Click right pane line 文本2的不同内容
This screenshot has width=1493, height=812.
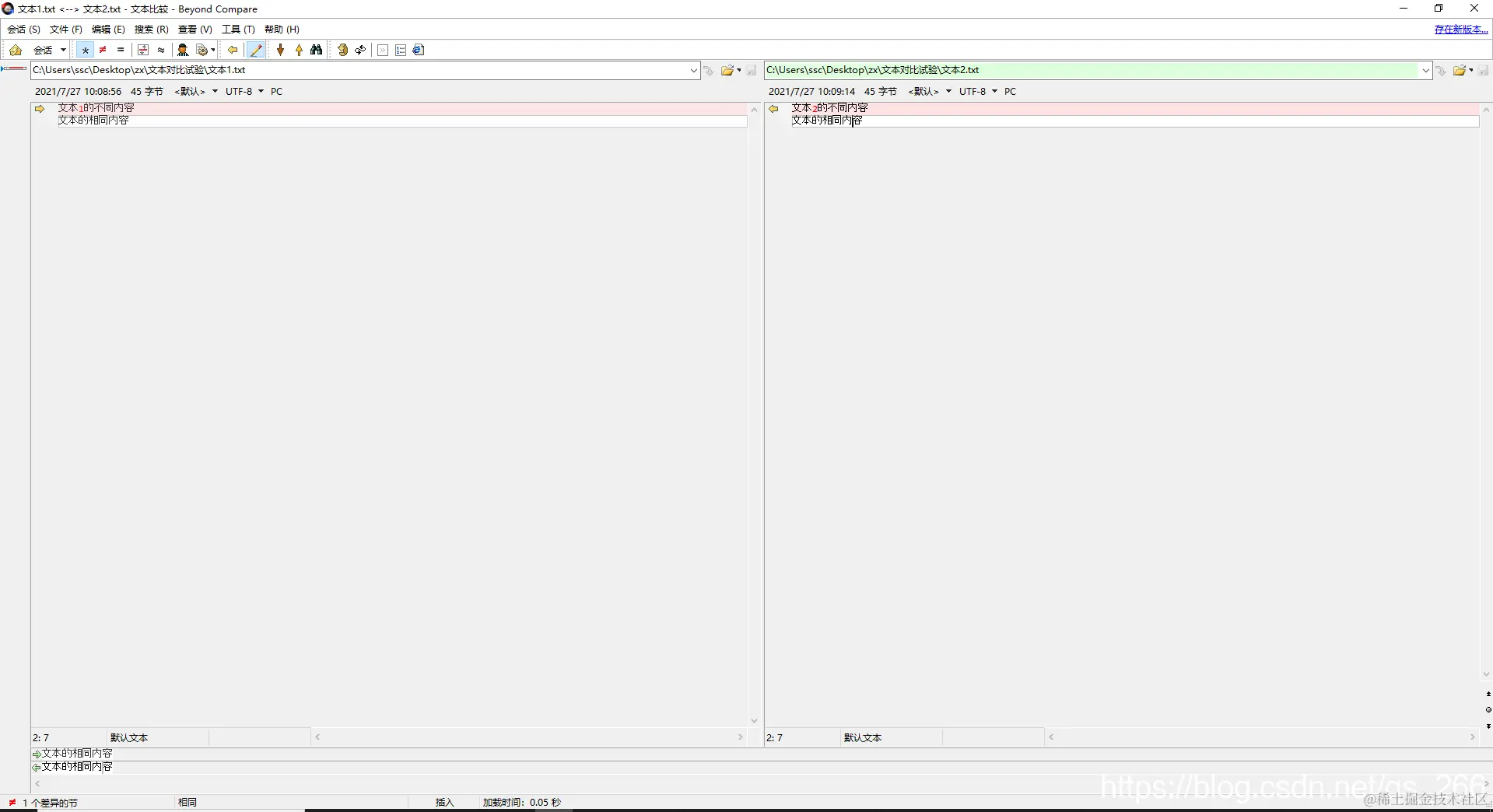829,108
